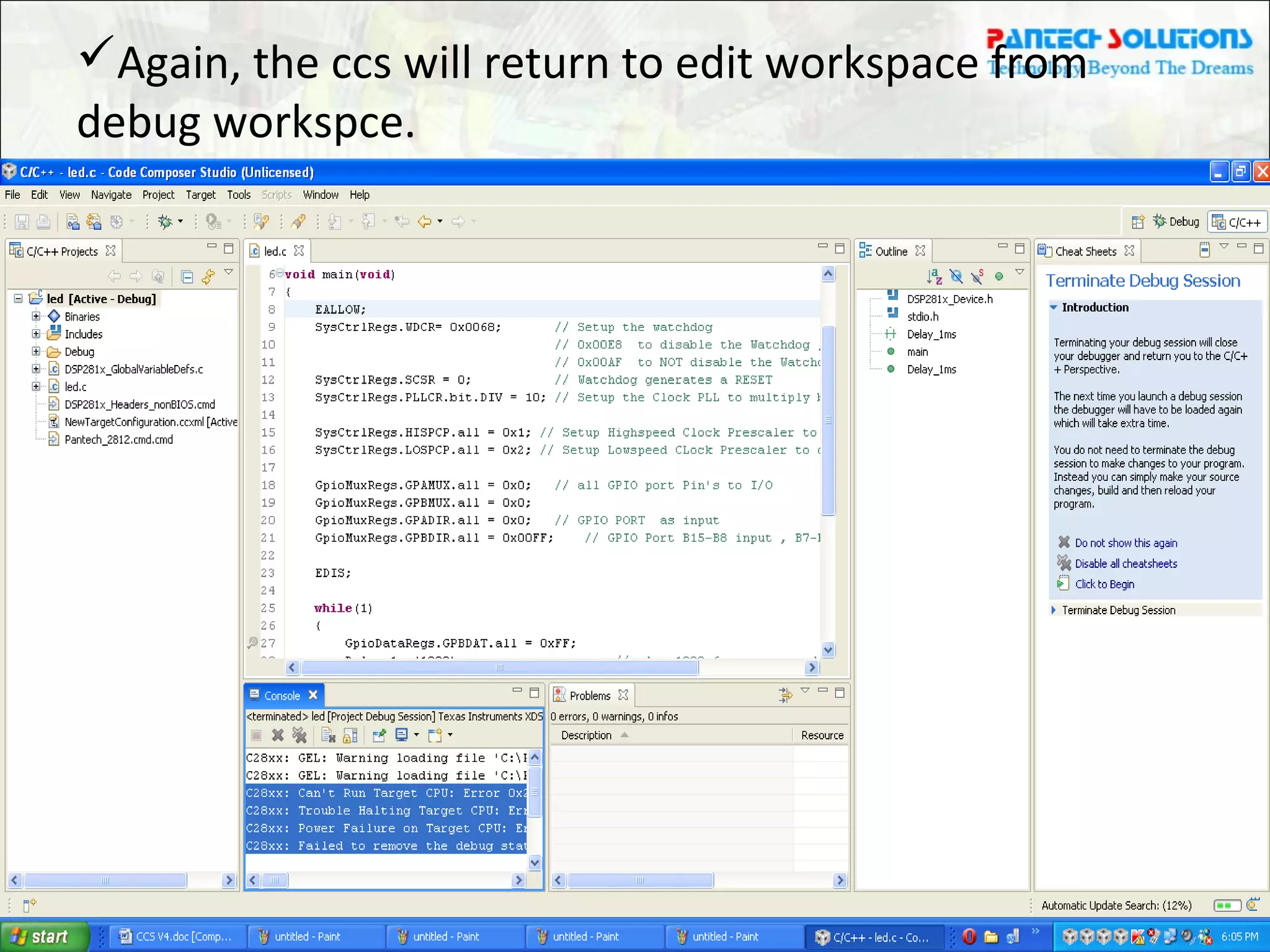Click the yellow Back arrow in toolbar
This screenshot has height=952, width=1270.
[425, 221]
